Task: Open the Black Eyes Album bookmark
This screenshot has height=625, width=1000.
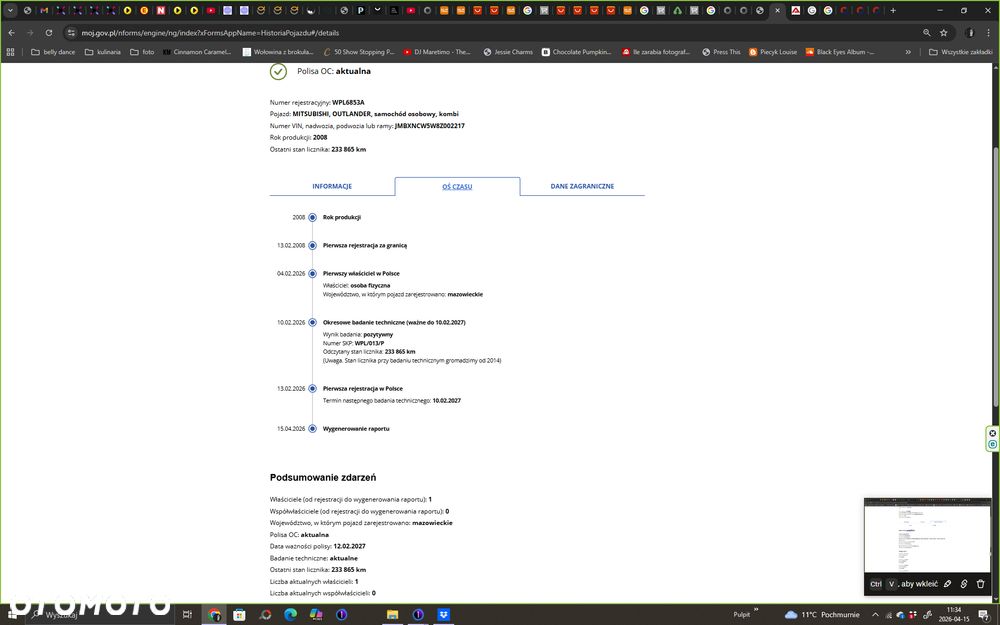Action: click(x=840, y=52)
